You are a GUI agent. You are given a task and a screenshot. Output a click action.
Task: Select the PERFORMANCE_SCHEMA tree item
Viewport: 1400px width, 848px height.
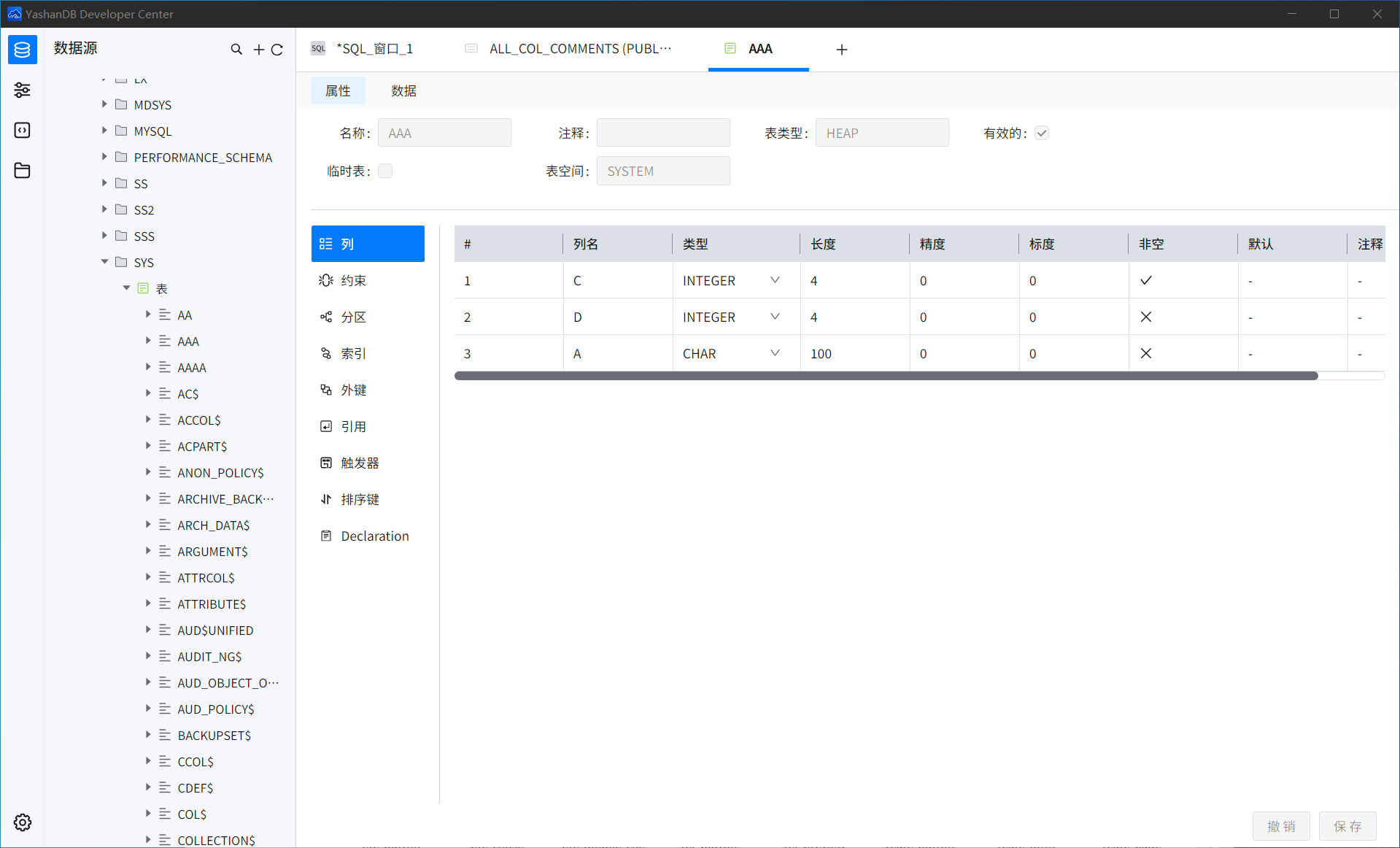[x=203, y=157]
